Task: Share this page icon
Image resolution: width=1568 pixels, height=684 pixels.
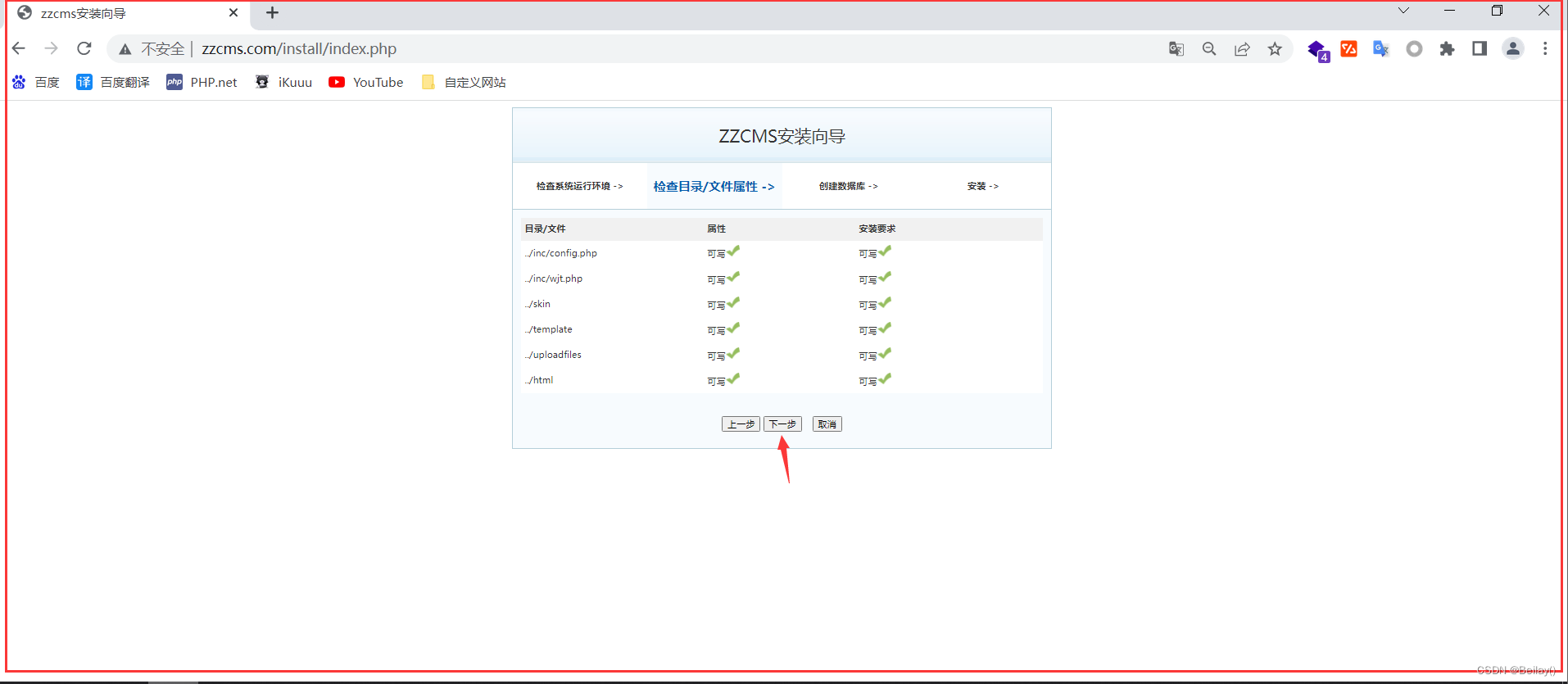Action: pyautogui.click(x=1242, y=49)
